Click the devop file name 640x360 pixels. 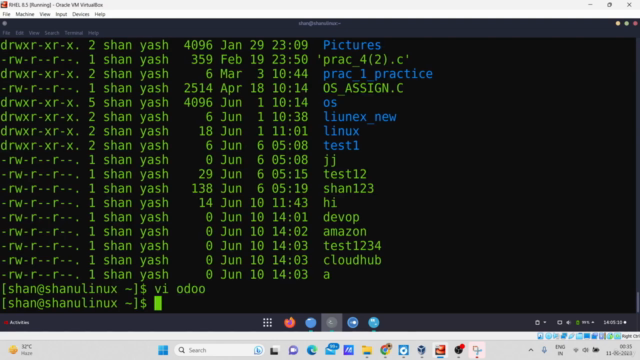[x=341, y=217]
